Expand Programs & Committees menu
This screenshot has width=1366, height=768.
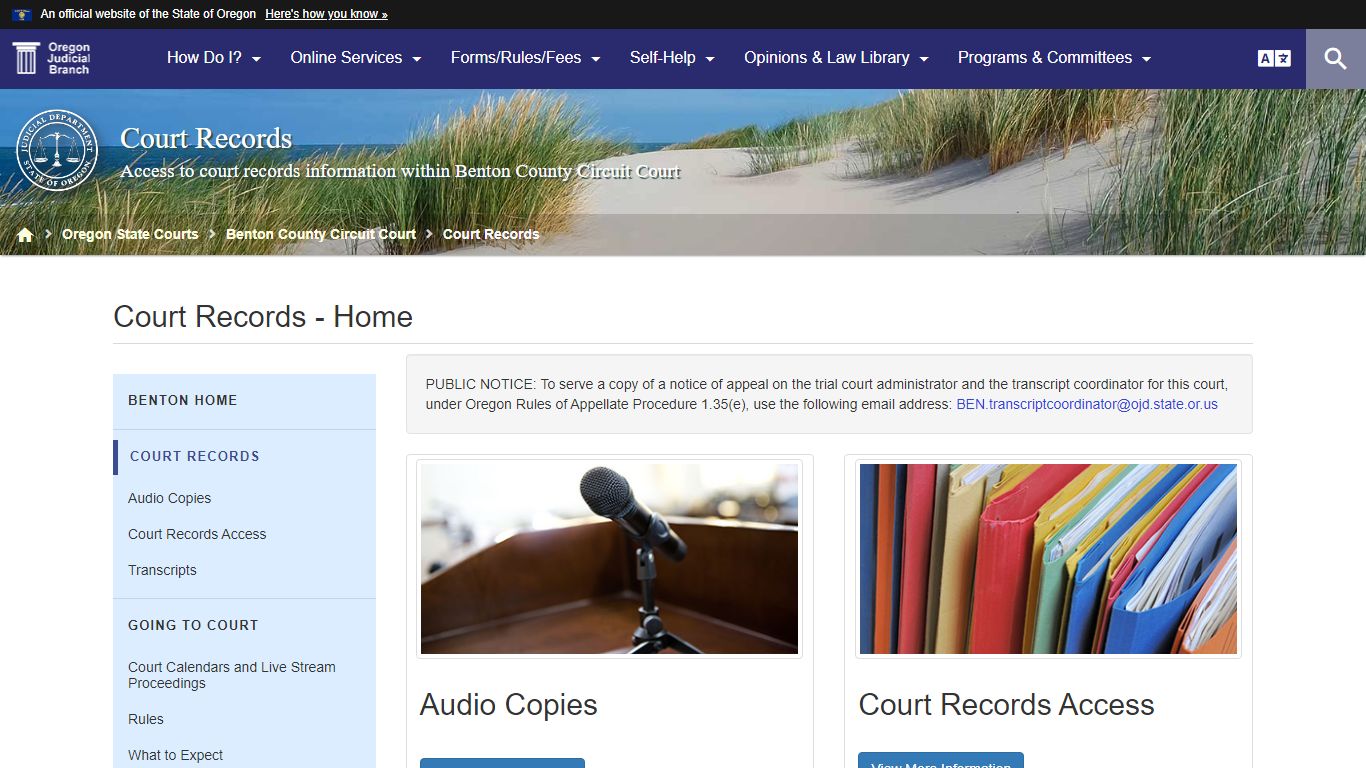(1055, 58)
